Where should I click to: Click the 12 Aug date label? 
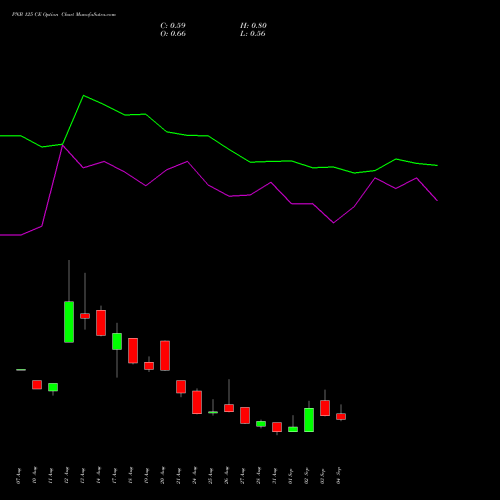coord(67,476)
